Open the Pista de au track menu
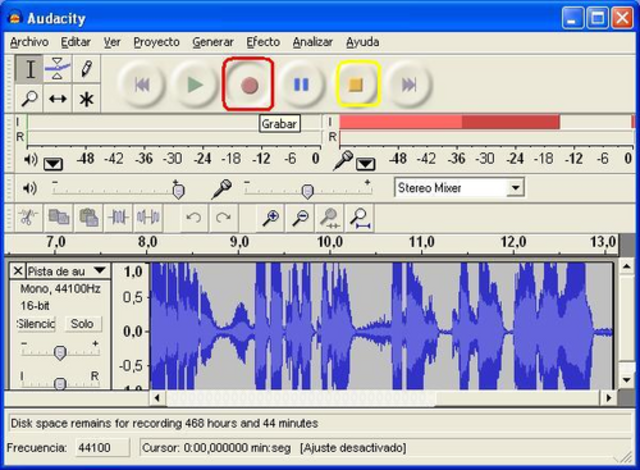This screenshot has width=640, height=470. (x=67, y=271)
